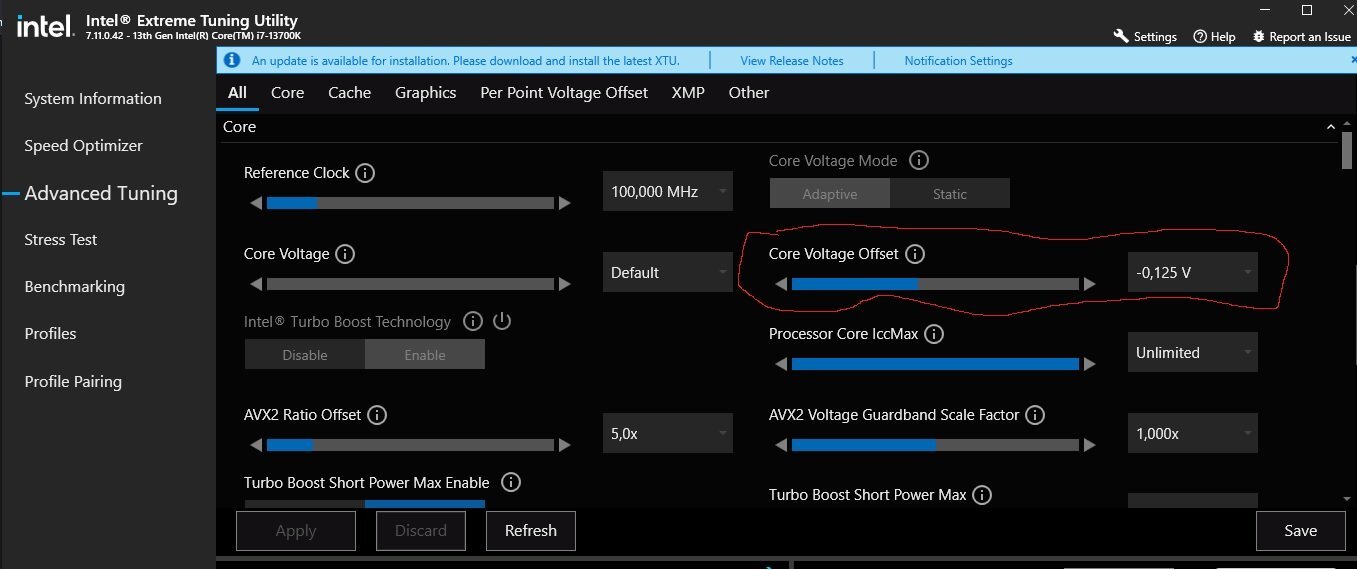Switch to the All tab

click(237, 93)
